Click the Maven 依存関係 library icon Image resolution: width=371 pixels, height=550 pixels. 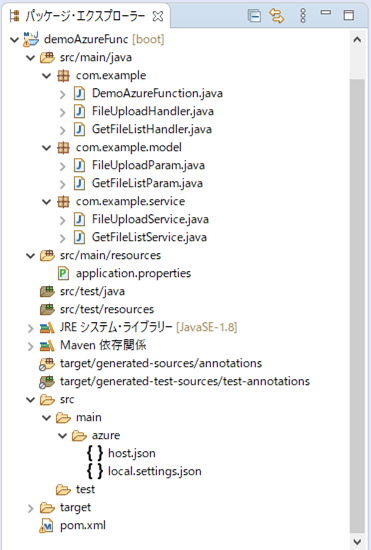47,346
